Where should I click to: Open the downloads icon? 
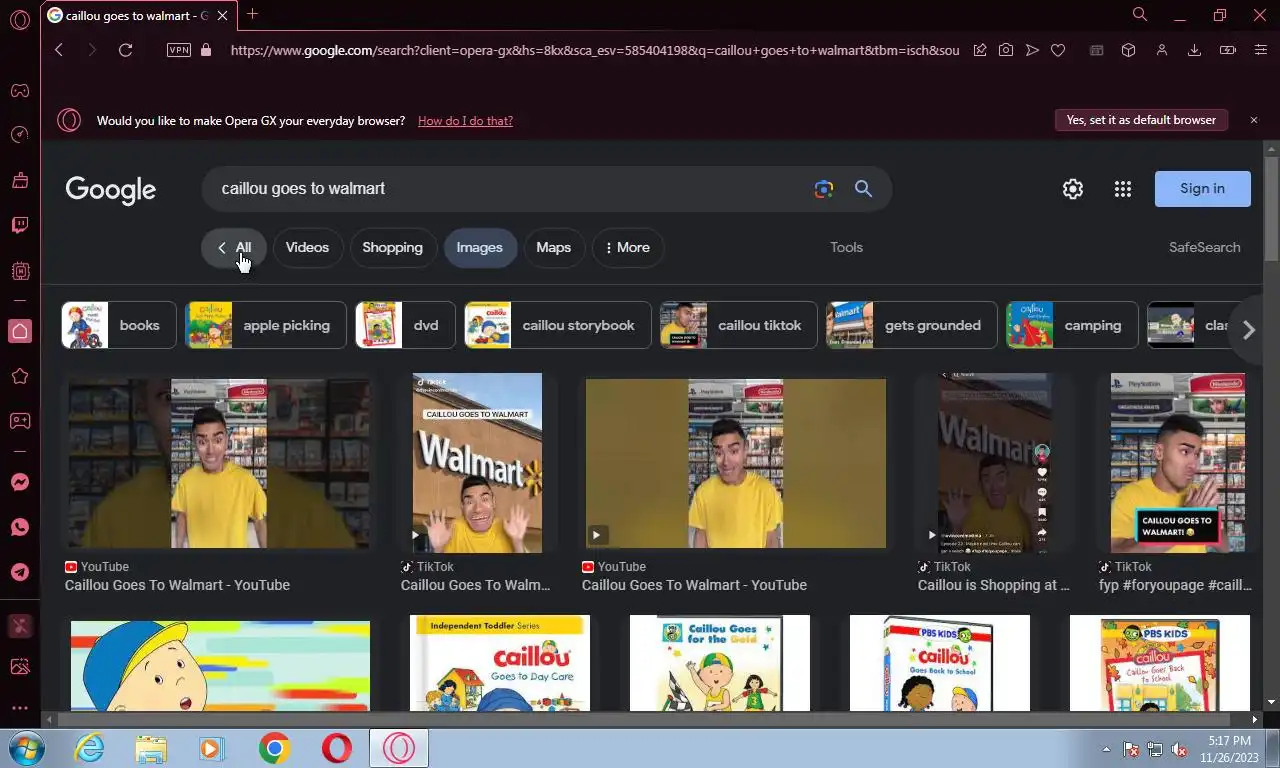[x=1194, y=50]
